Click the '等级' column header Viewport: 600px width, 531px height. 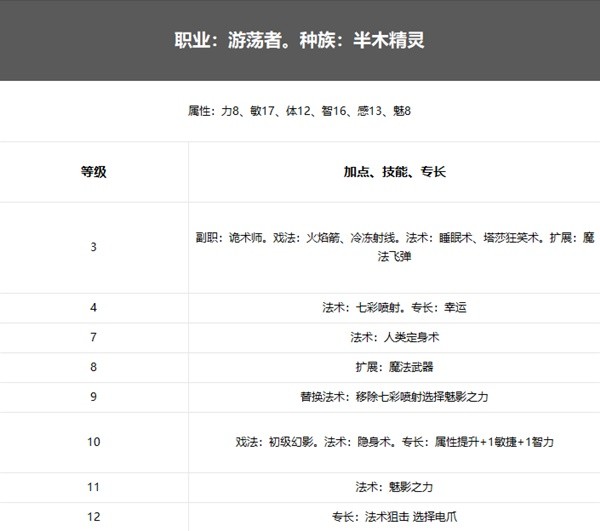tap(93, 172)
